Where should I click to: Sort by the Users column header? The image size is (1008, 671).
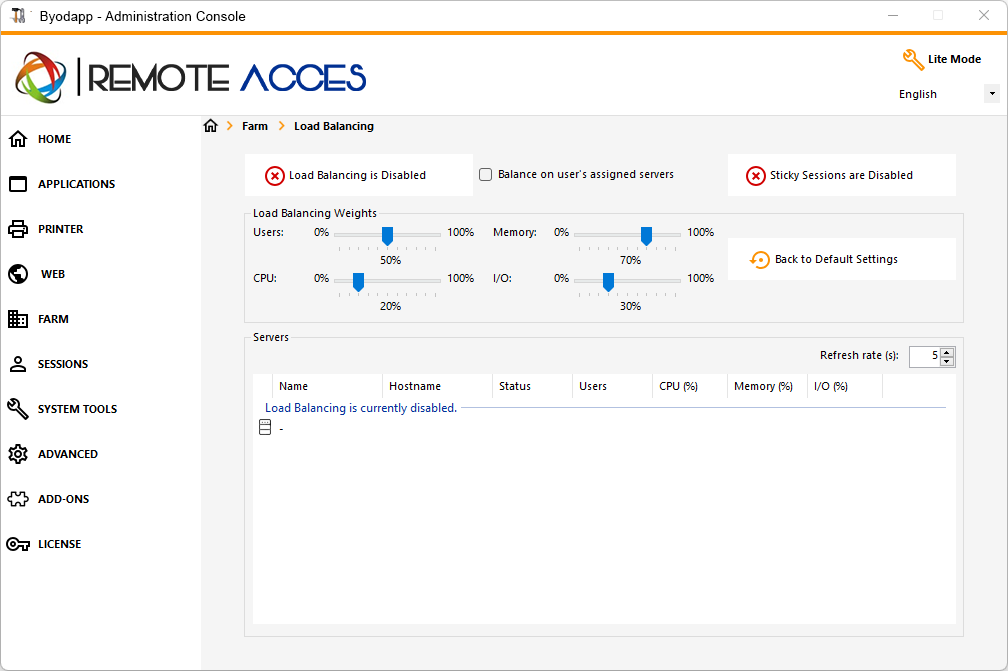[612, 386]
